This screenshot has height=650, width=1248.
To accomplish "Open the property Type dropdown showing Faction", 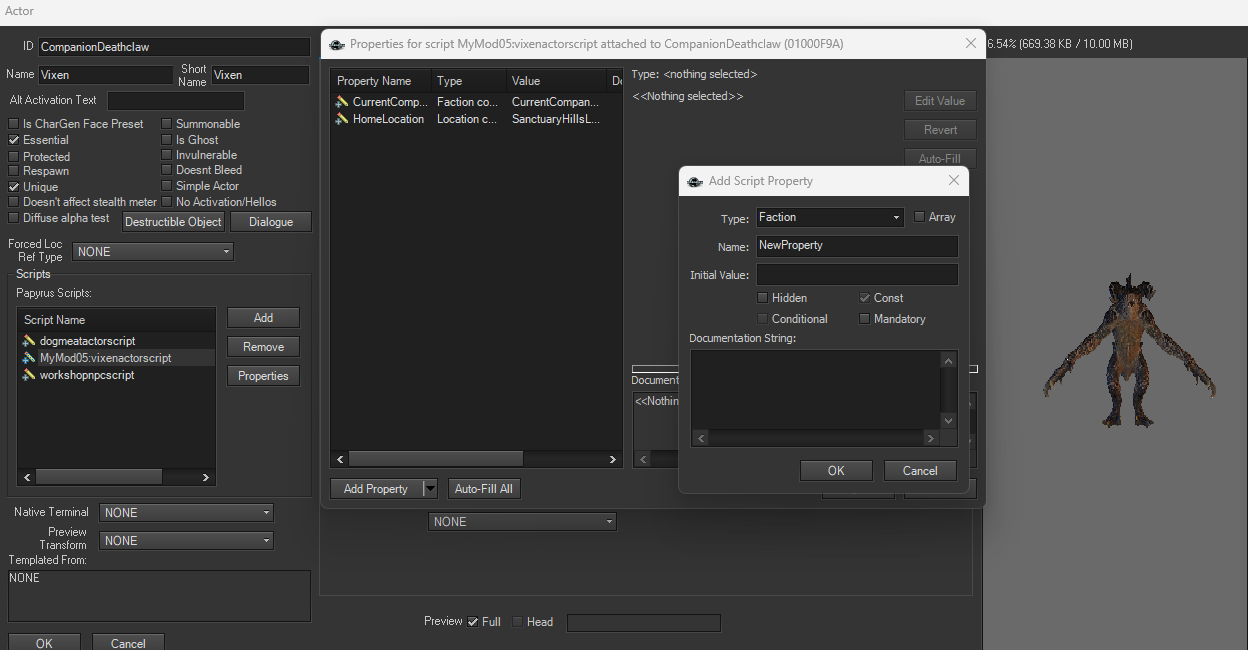I will click(829, 217).
